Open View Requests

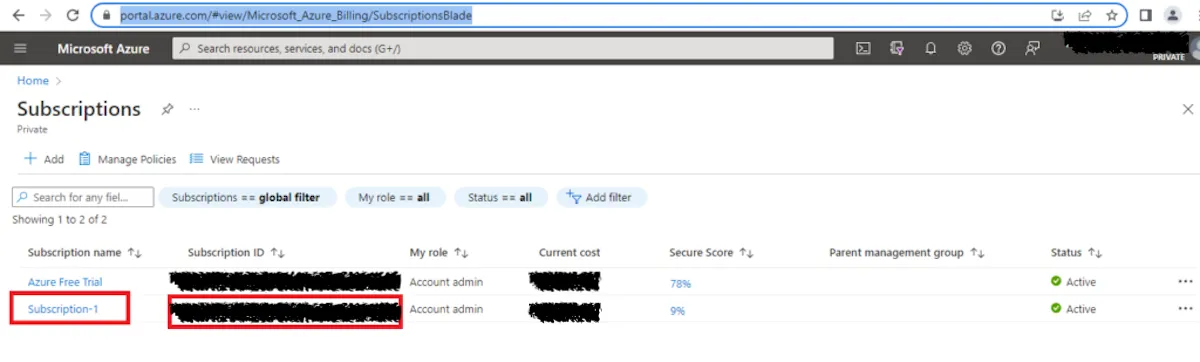point(235,159)
